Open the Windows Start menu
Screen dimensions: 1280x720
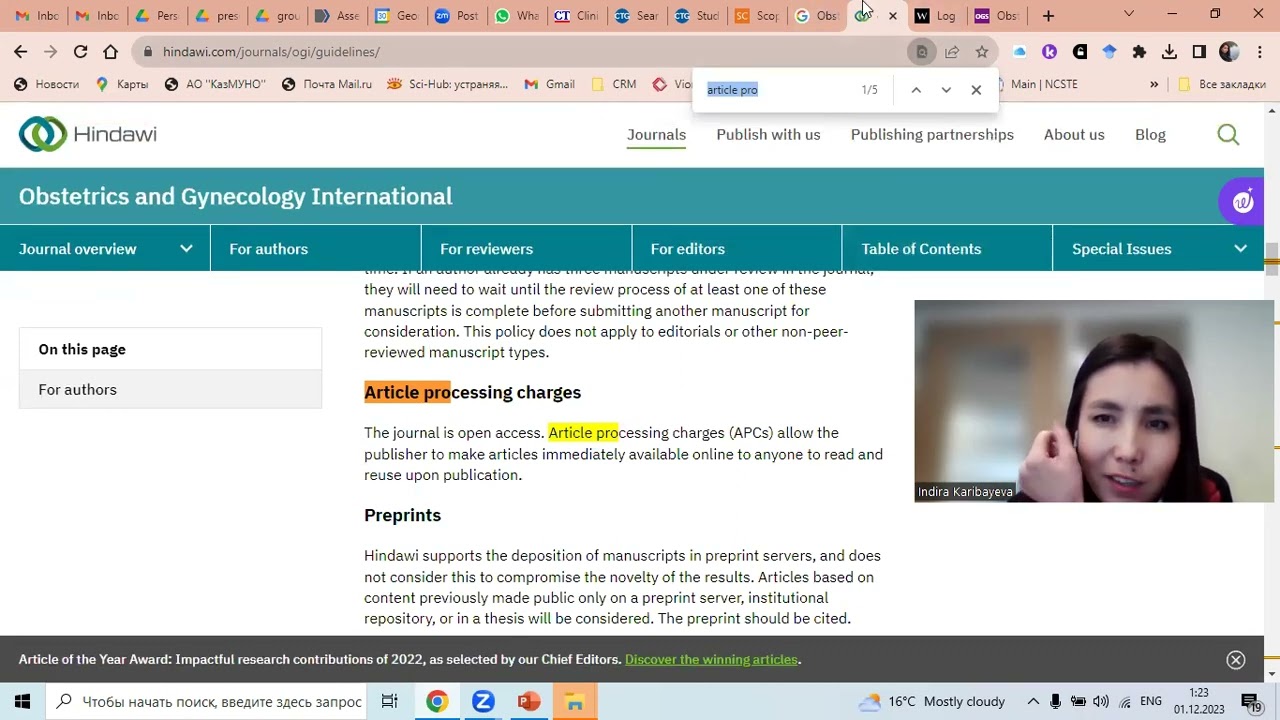pos(22,702)
